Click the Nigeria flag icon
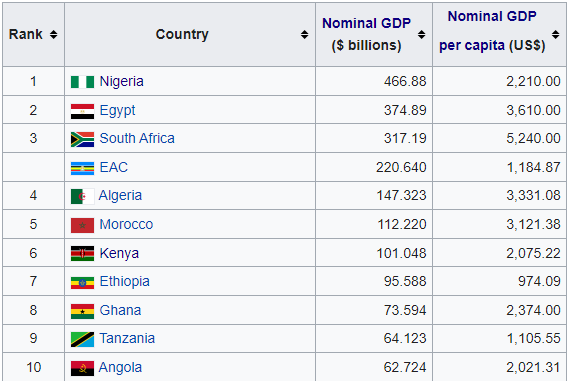This screenshot has width=573, height=381. click(82, 82)
